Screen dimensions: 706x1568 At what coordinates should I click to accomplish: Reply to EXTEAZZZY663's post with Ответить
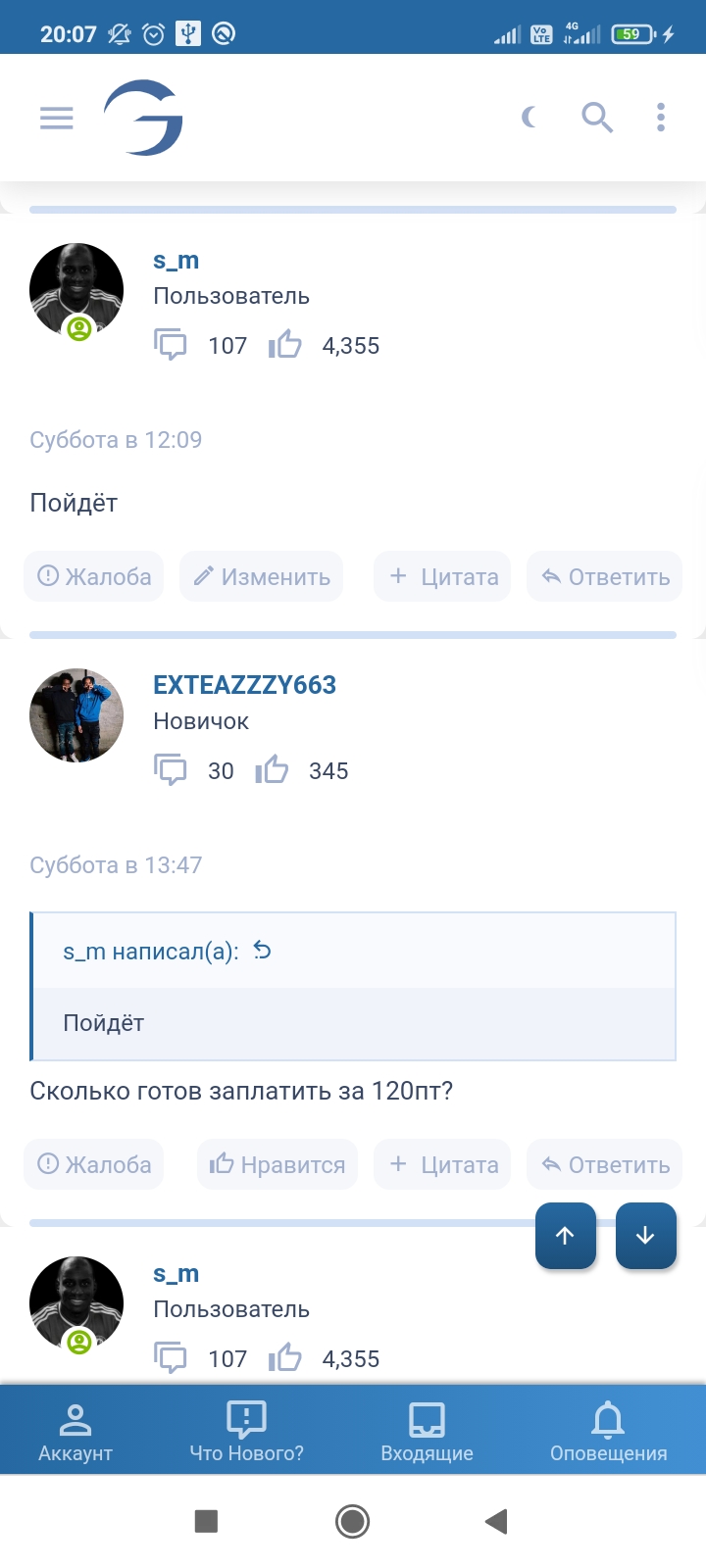pos(605,1164)
